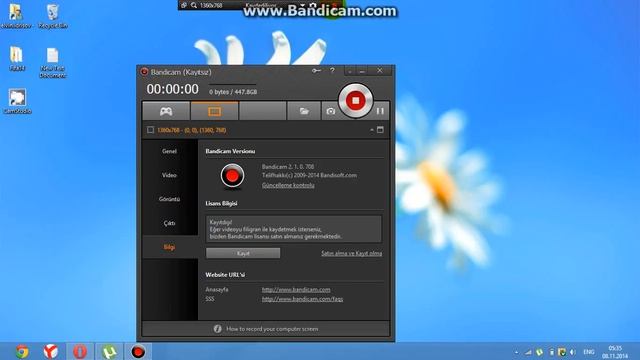The image size is (640, 360).
Task: Select the zipped folder icon on desktop
Action: pos(17,59)
